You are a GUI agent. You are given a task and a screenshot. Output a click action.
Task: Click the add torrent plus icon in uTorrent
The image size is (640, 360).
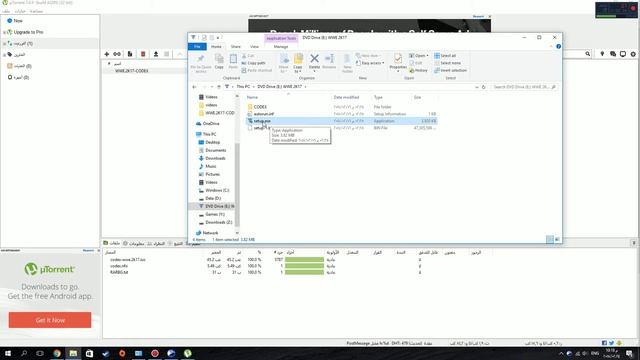(107, 54)
